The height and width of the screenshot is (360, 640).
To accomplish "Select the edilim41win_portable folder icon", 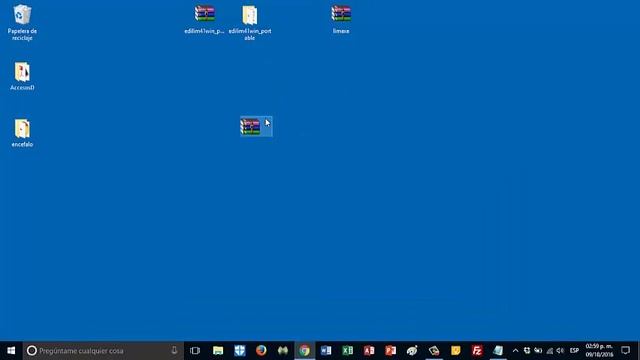I will click(x=250, y=22).
